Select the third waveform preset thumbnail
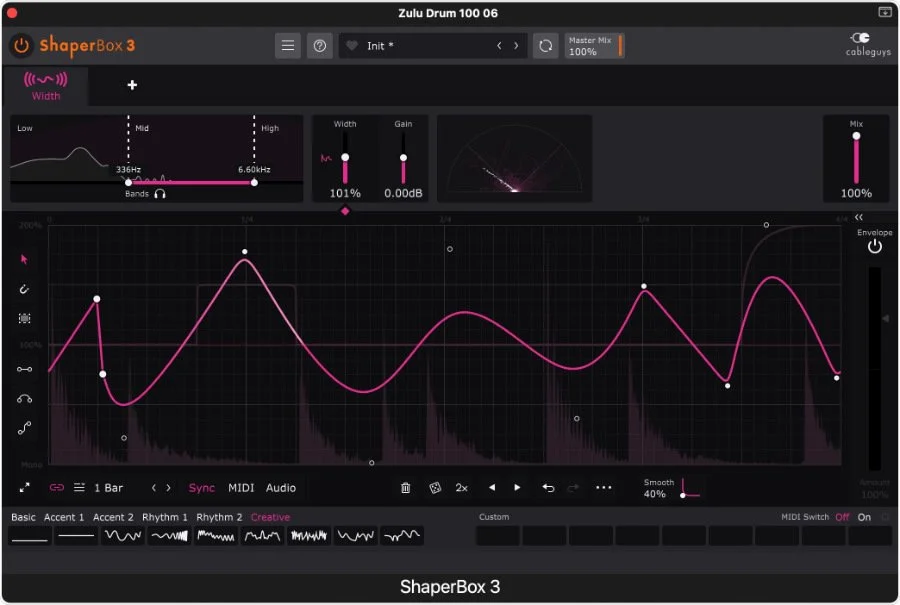 [123, 536]
